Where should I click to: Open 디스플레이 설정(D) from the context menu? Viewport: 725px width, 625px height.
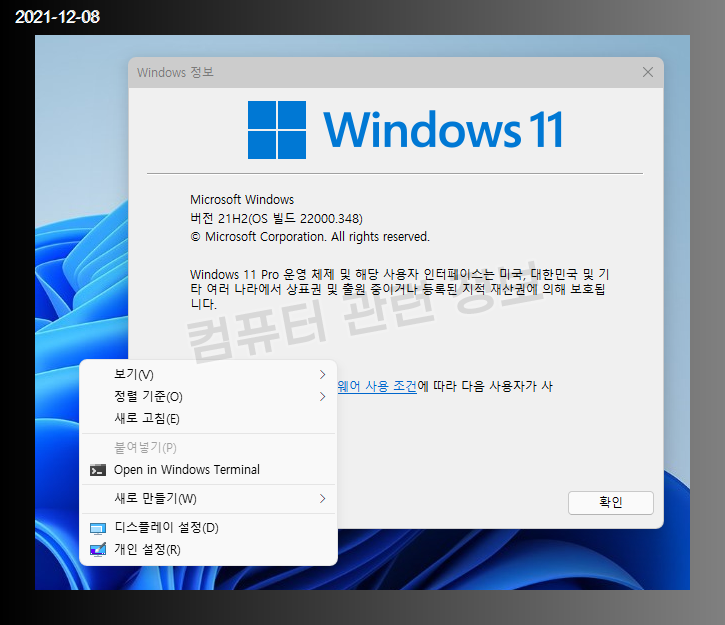click(208, 527)
